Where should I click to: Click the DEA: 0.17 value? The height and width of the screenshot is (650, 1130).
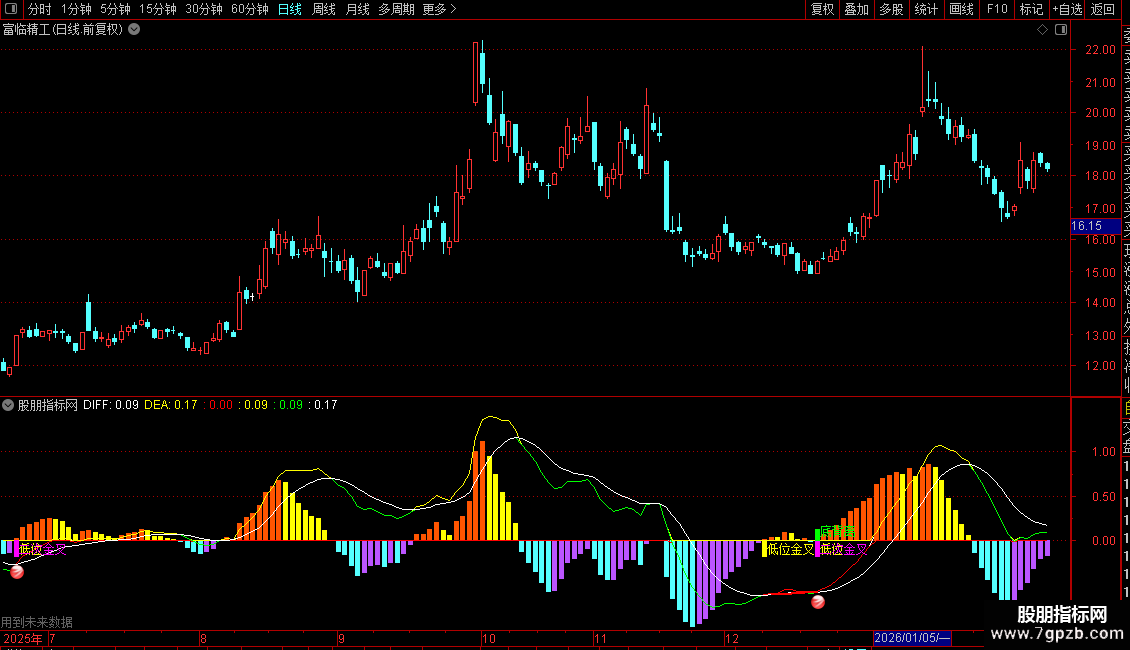pyautogui.click(x=171, y=405)
